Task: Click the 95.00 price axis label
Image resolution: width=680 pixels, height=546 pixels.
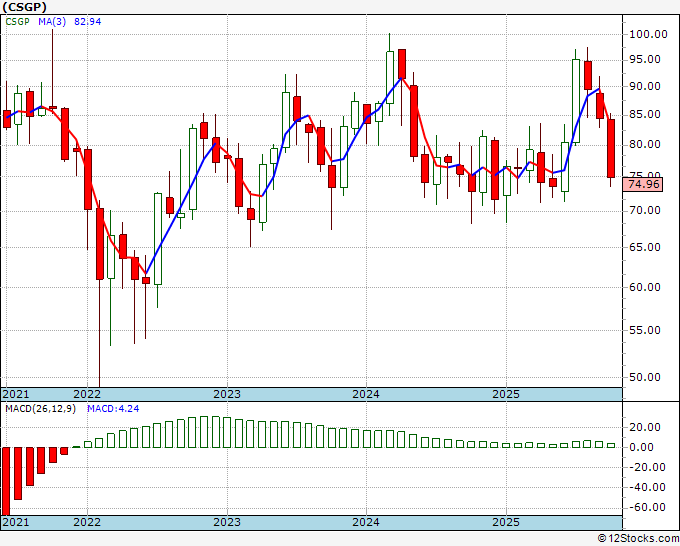Action: click(x=645, y=59)
